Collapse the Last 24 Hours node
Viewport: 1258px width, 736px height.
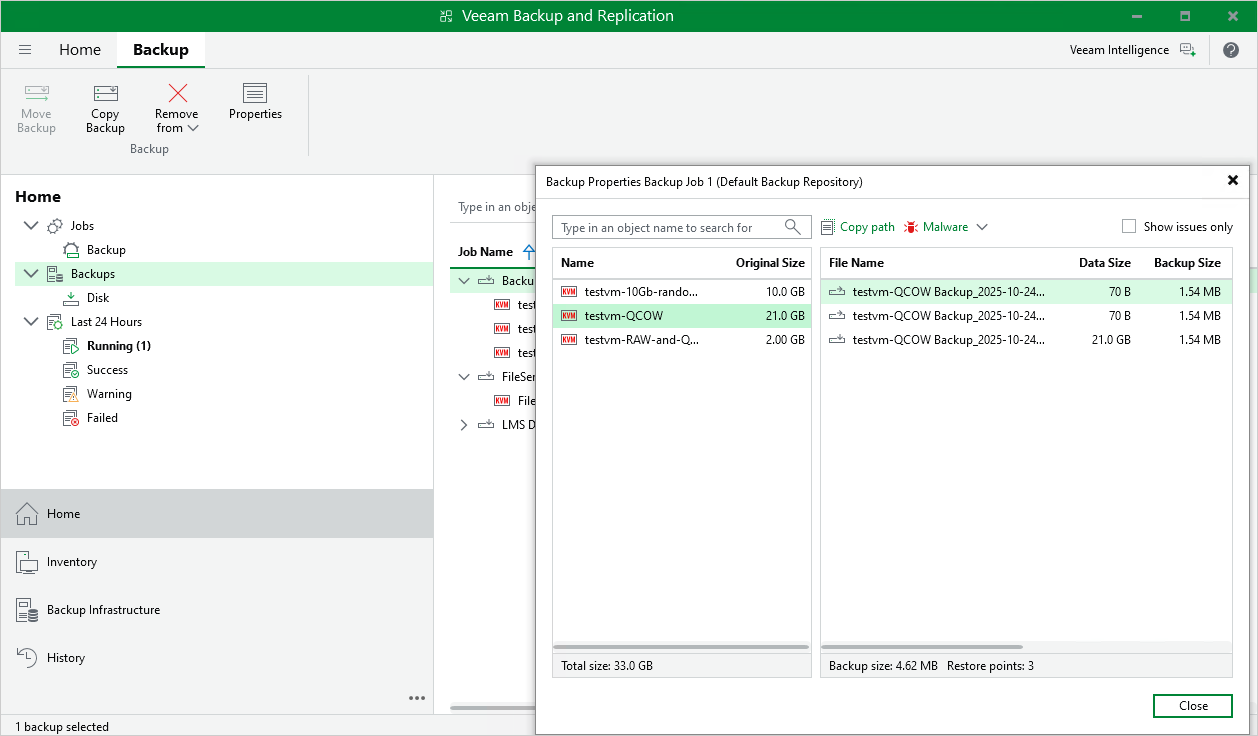[31, 322]
